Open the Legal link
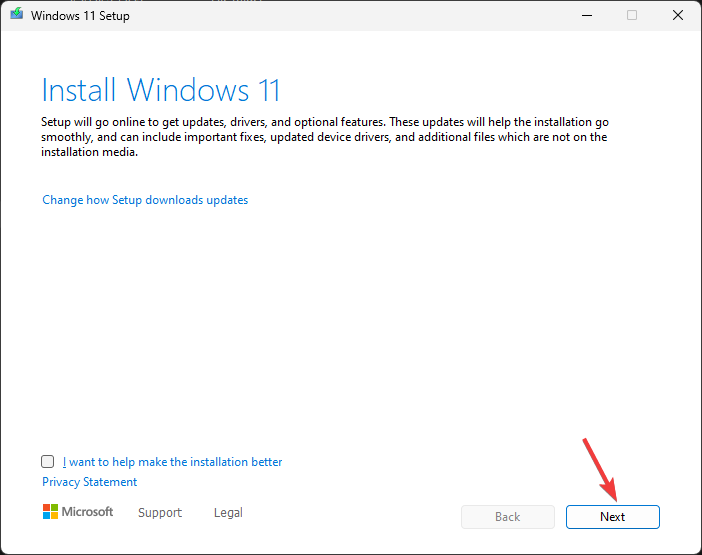The width and height of the screenshot is (702, 555). pos(228,512)
